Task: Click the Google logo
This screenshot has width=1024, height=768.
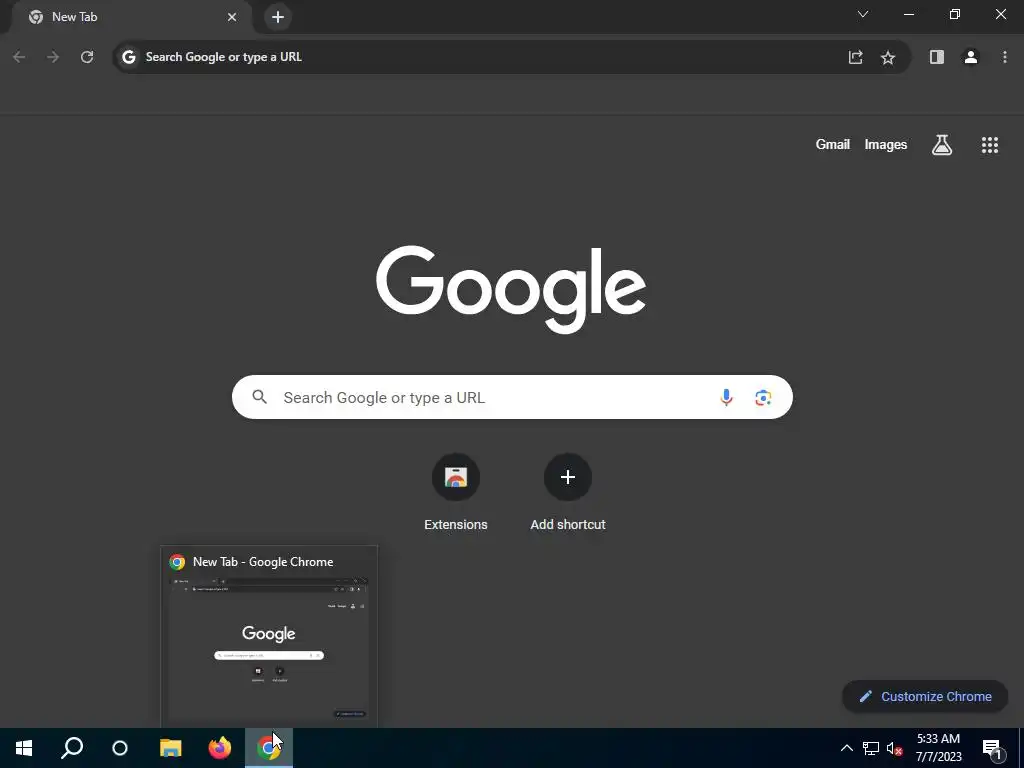Action: (511, 289)
